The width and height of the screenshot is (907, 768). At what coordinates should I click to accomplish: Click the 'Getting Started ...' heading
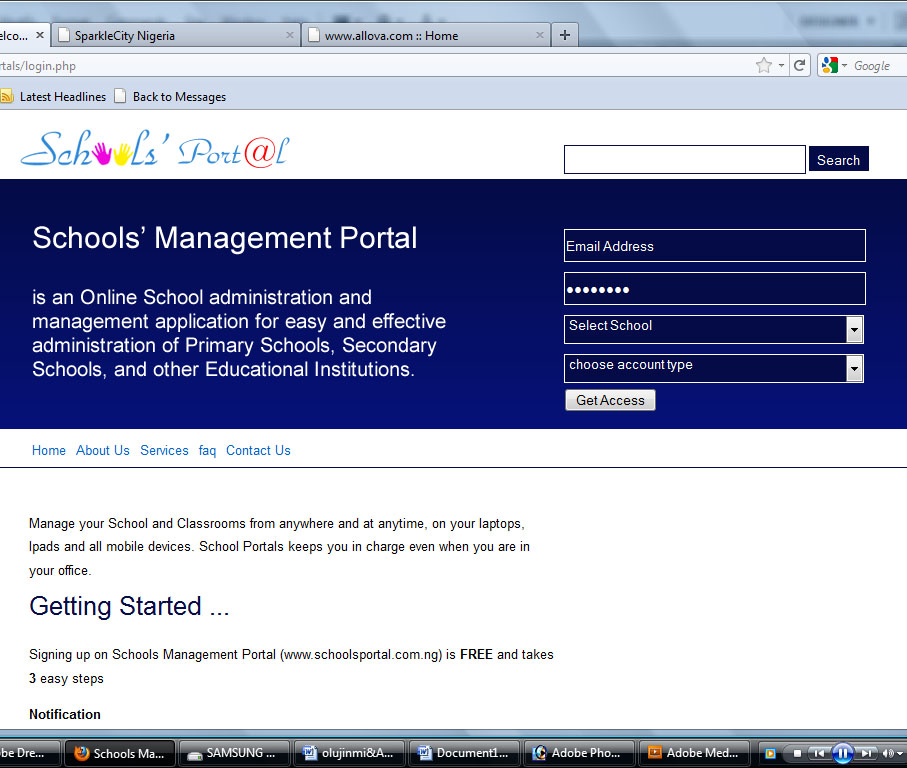pos(129,606)
